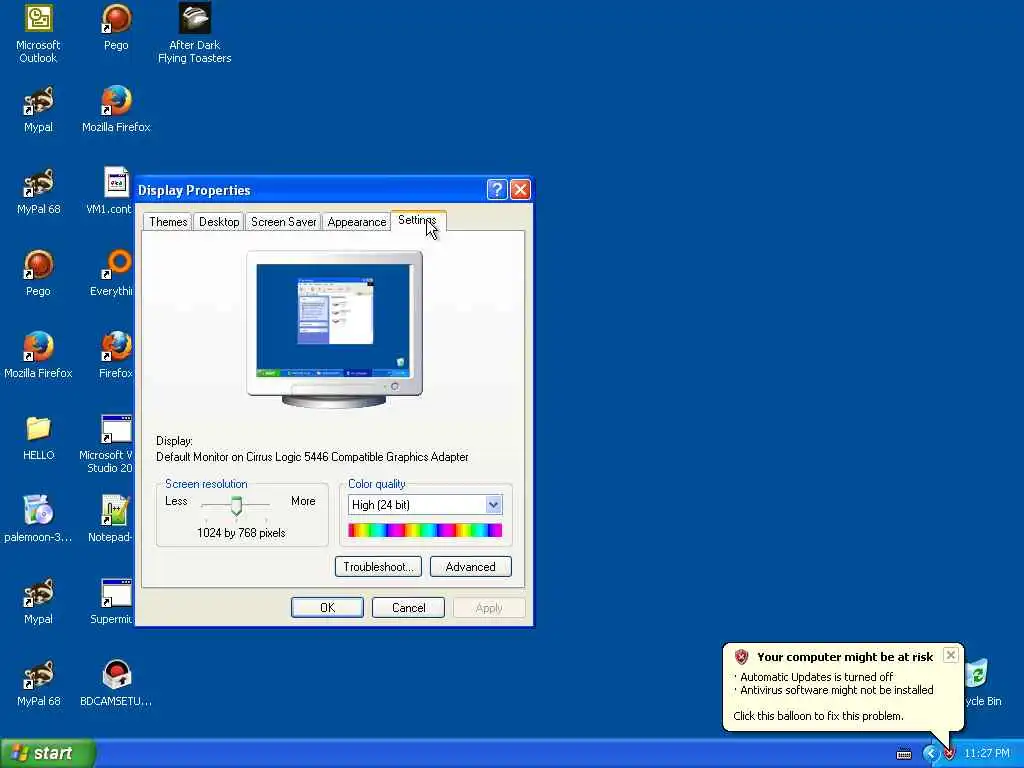Switch to the Desktop tab
Screen dimensions: 1024x768
point(219,222)
